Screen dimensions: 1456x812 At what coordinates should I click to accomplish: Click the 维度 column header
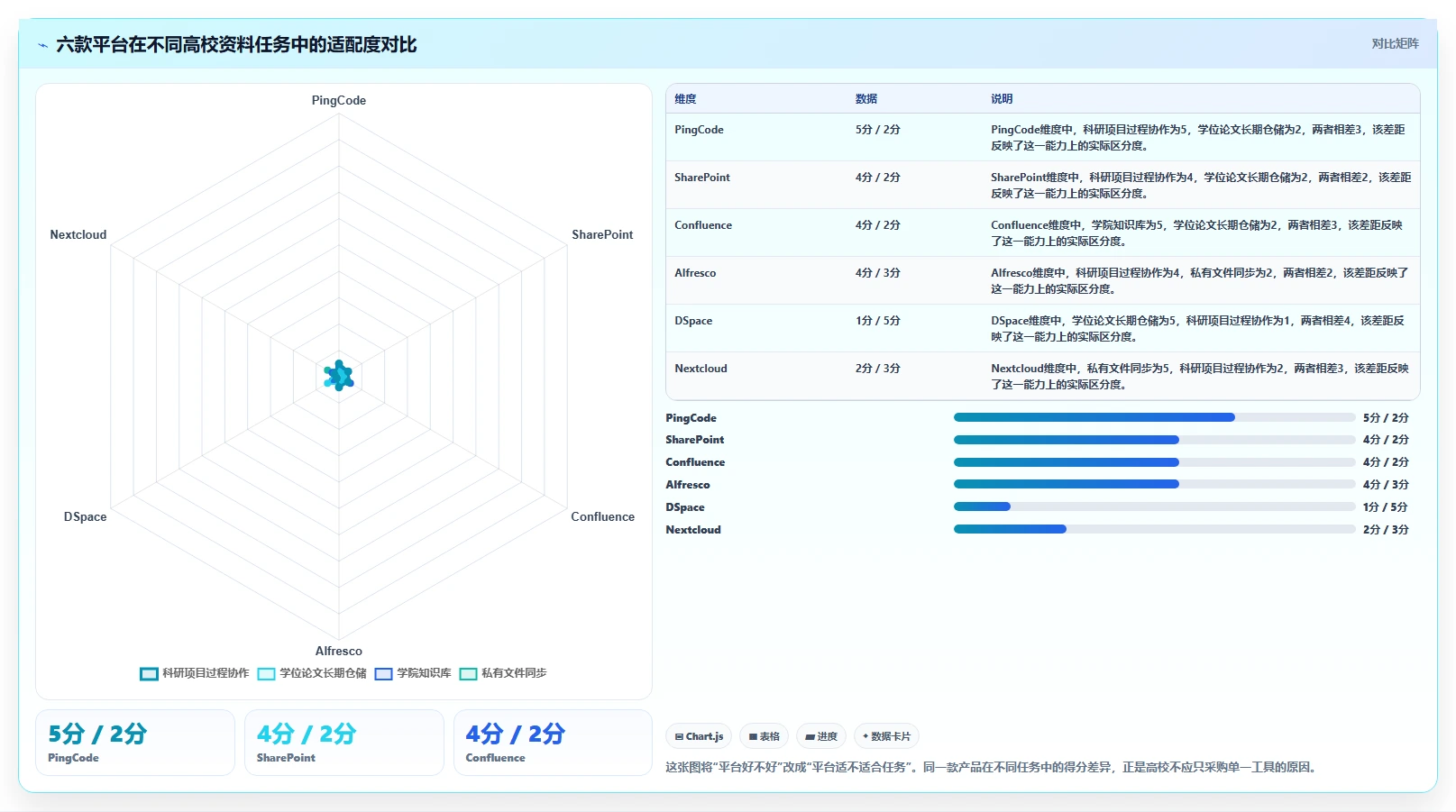pyautogui.click(x=685, y=99)
